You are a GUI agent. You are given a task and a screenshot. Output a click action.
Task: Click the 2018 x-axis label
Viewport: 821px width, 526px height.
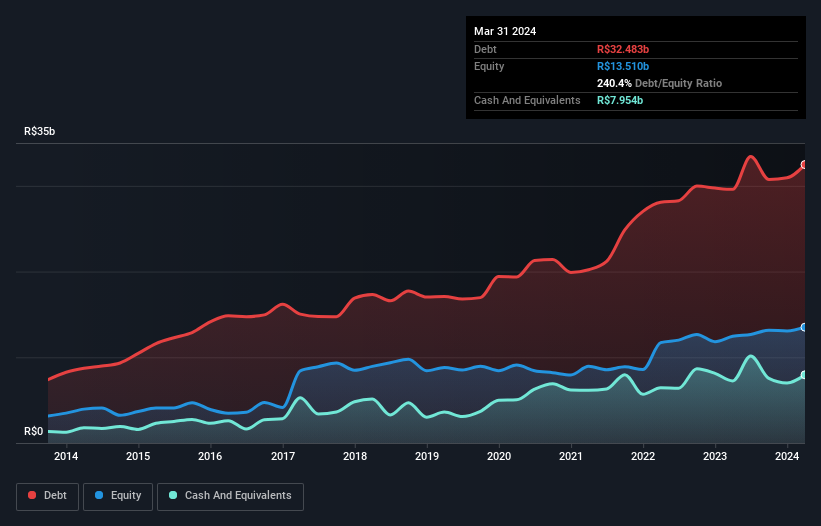point(355,456)
